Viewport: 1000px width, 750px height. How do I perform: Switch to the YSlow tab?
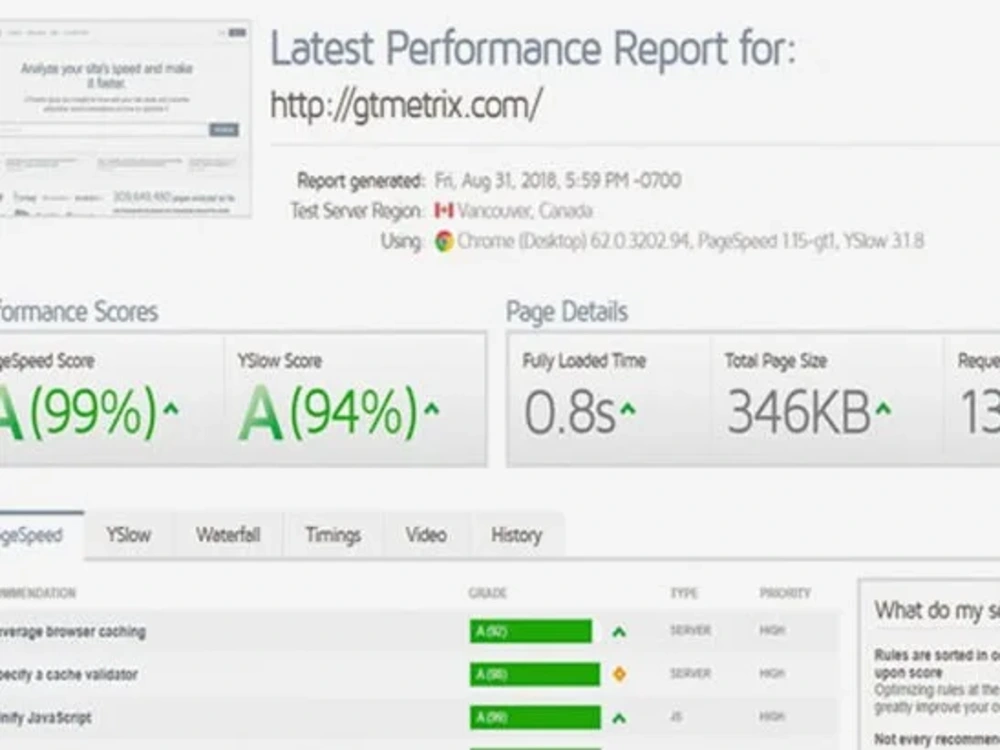tap(129, 536)
